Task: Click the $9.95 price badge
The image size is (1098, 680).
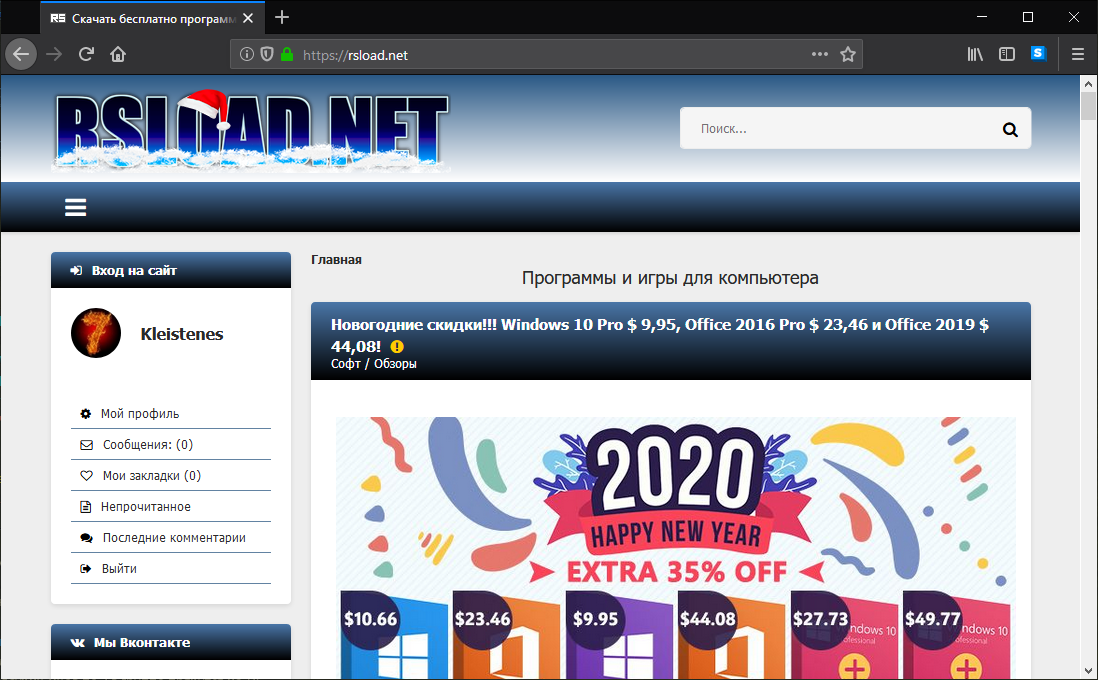Action: tap(595, 619)
